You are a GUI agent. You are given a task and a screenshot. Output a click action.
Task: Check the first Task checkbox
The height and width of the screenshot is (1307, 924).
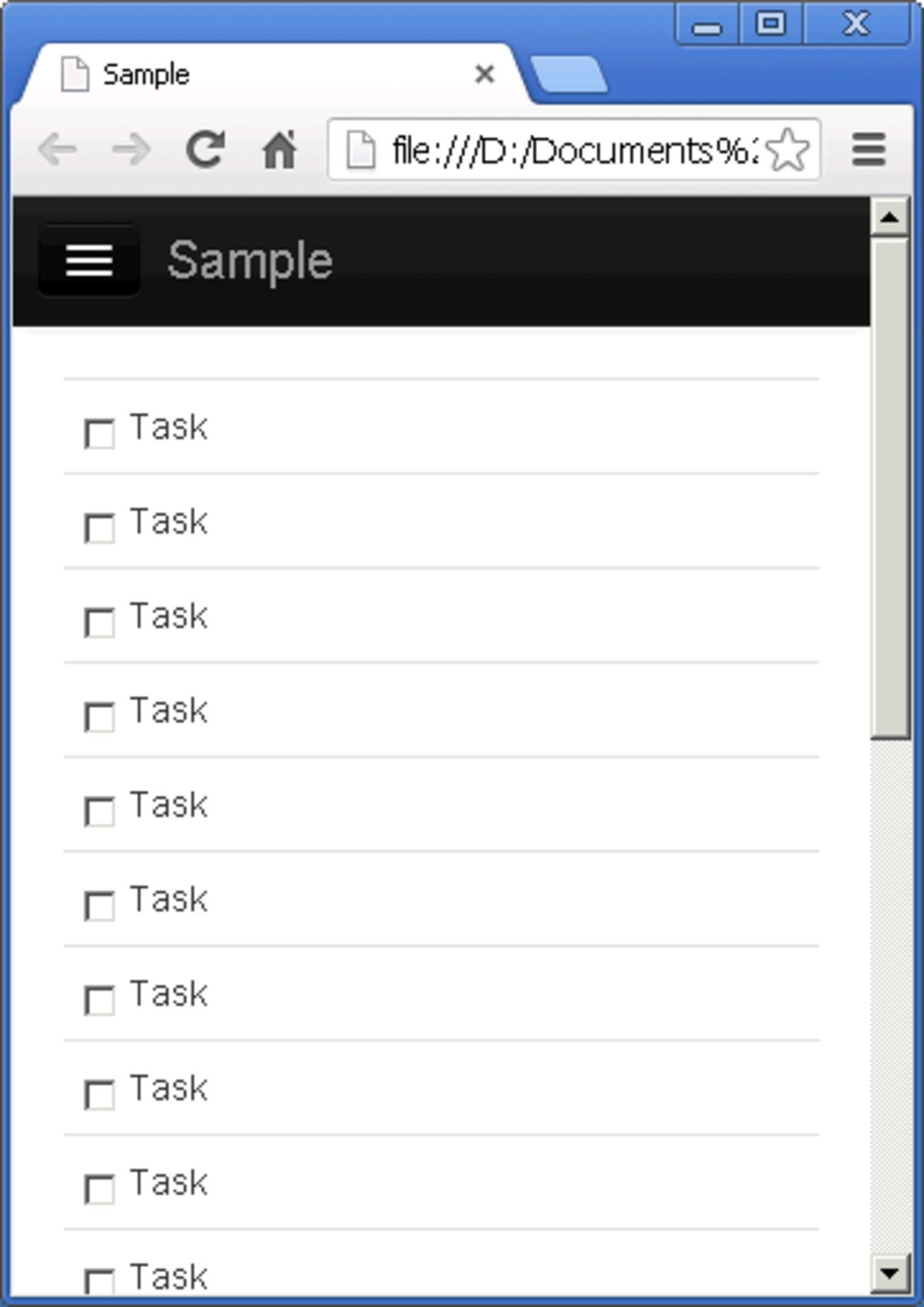tap(100, 434)
